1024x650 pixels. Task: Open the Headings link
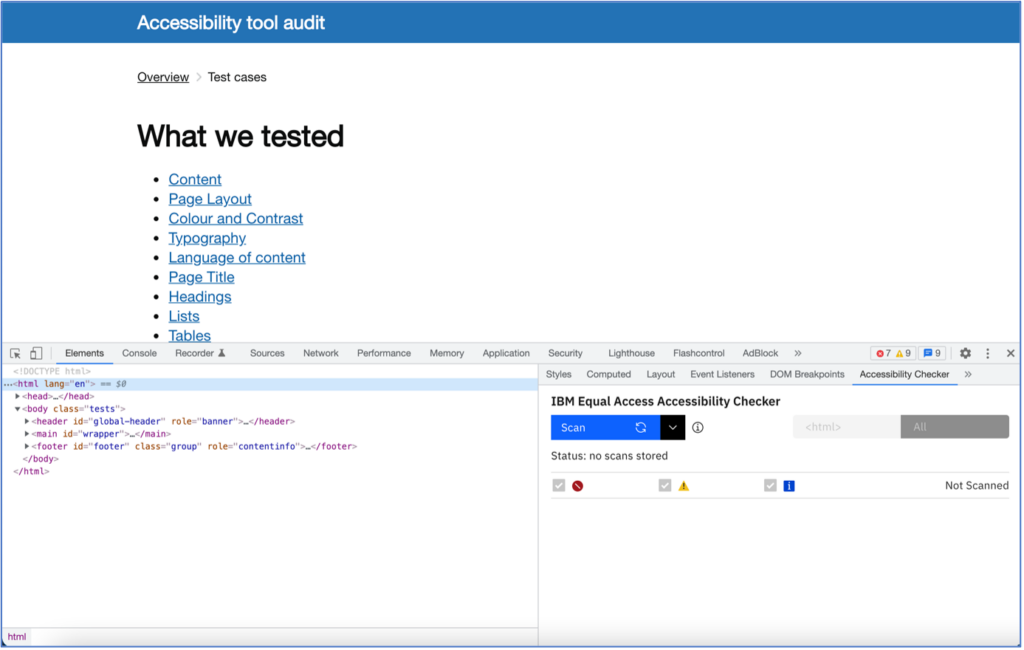[x=200, y=297]
